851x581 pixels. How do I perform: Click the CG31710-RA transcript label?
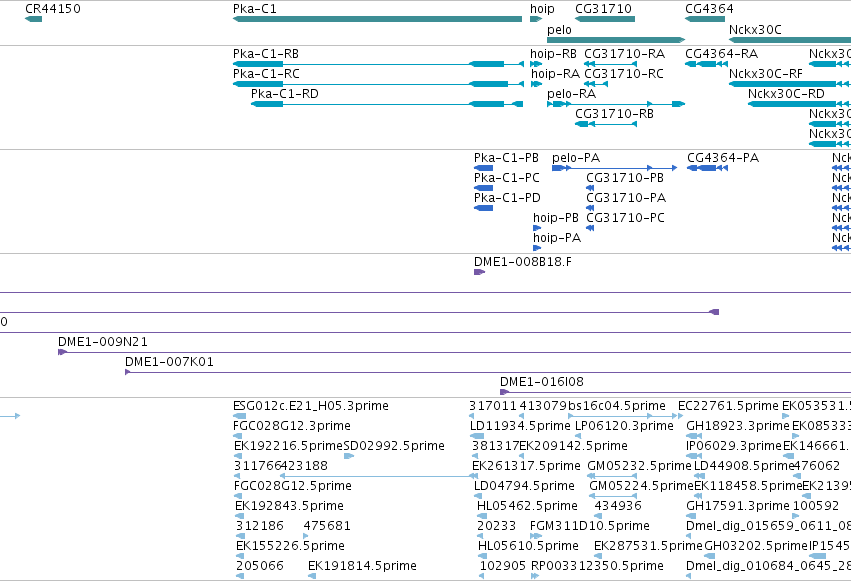(624, 54)
